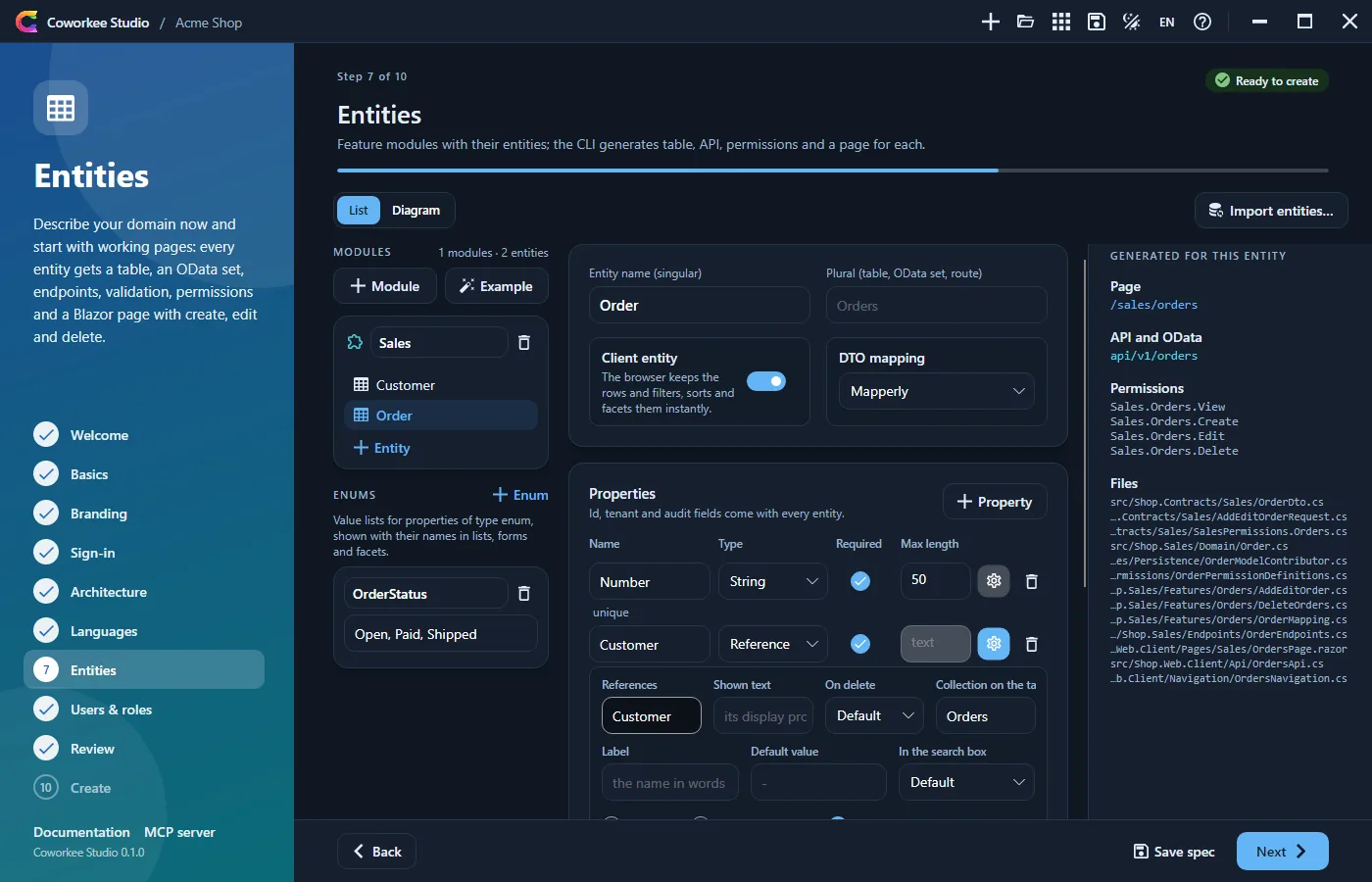Click the Label field for name in words
Viewport: 1372px width, 882px height.
pyautogui.click(x=670, y=782)
